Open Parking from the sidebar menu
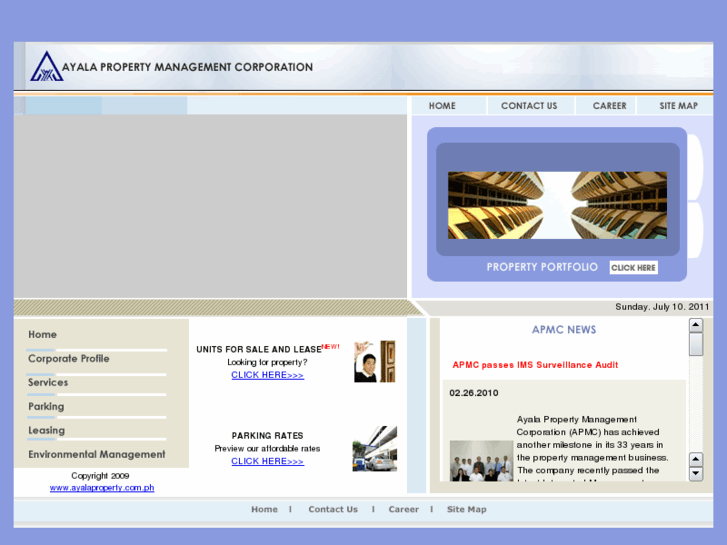The width and height of the screenshot is (727, 545). coord(46,407)
